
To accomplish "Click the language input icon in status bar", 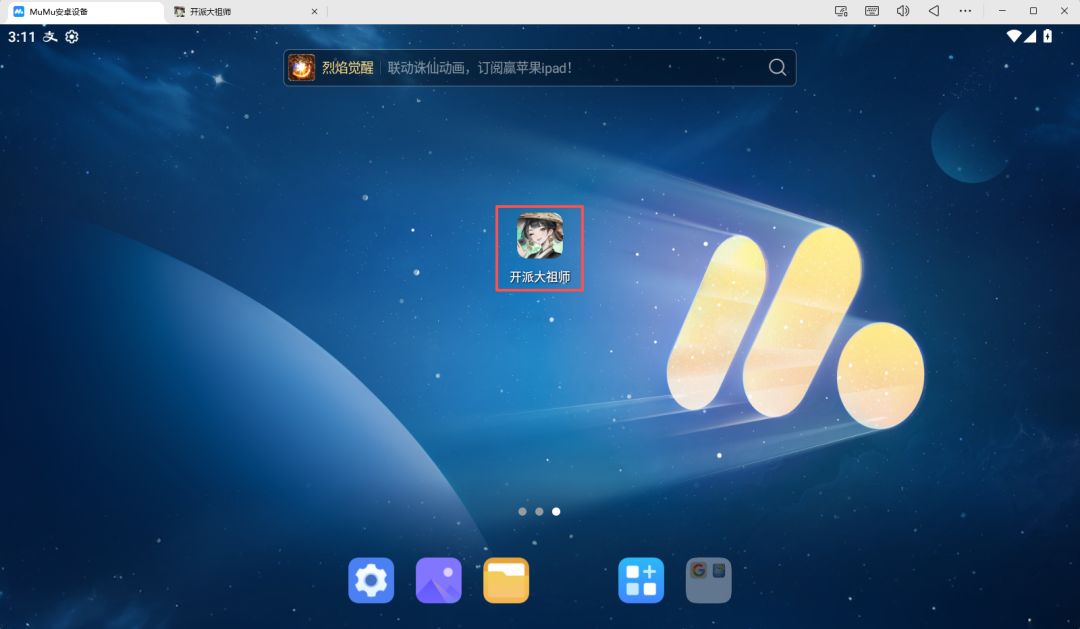I will 50,37.
